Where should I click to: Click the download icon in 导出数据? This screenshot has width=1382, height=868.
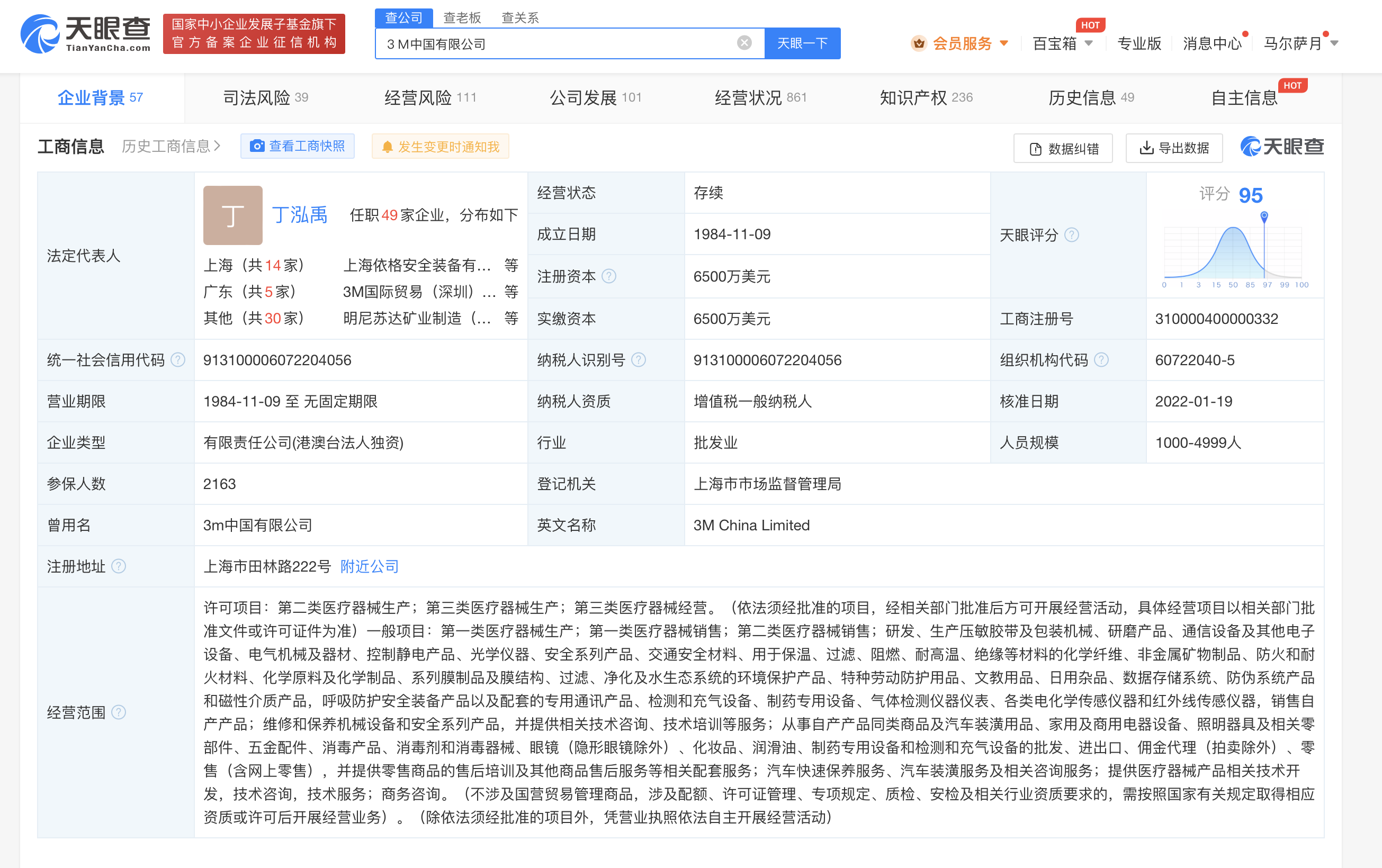[x=1146, y=148]
